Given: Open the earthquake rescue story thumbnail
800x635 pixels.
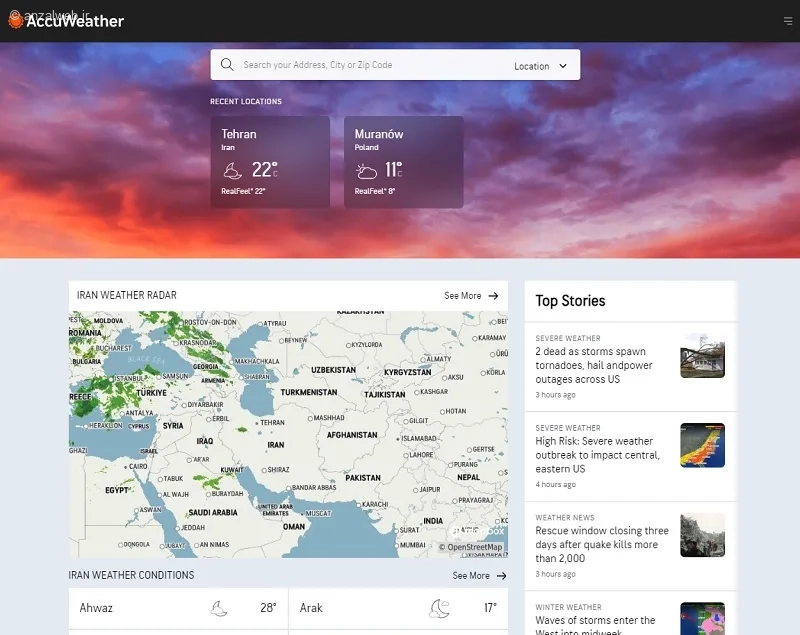Looking at the screenshot, I should pos(703,535).
